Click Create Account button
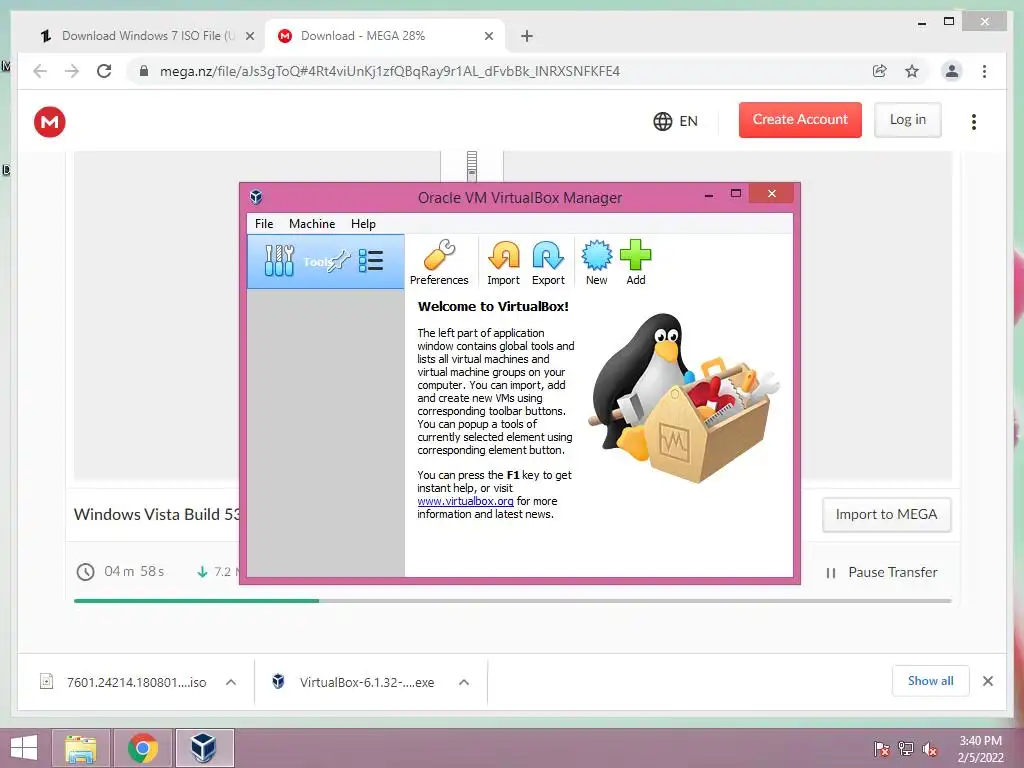 (x=800, y=120)
